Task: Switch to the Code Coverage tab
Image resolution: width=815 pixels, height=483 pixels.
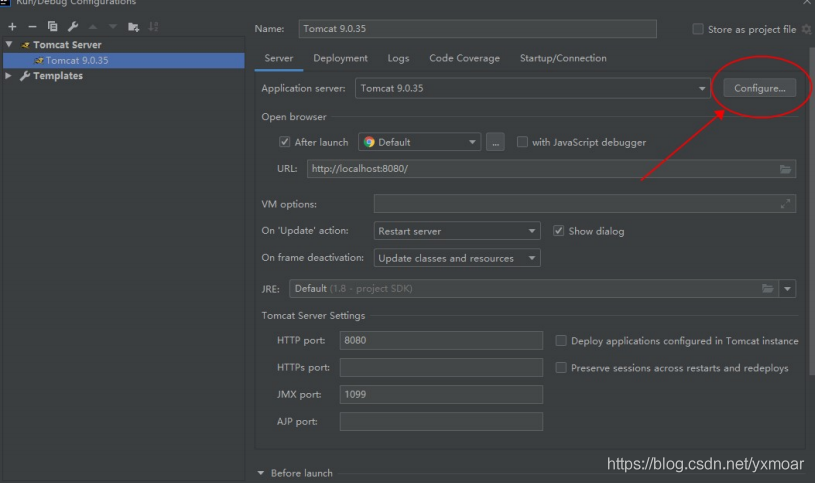Action: click(x=464, y=58)
